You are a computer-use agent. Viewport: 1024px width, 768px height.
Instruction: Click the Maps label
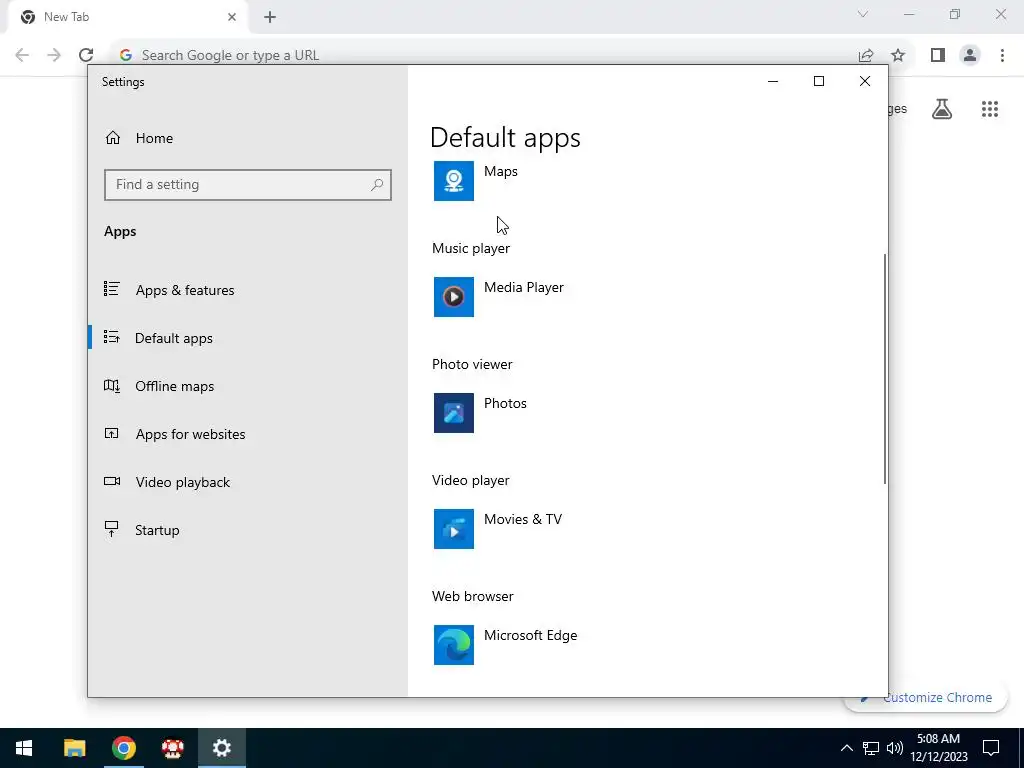[501, 171]
